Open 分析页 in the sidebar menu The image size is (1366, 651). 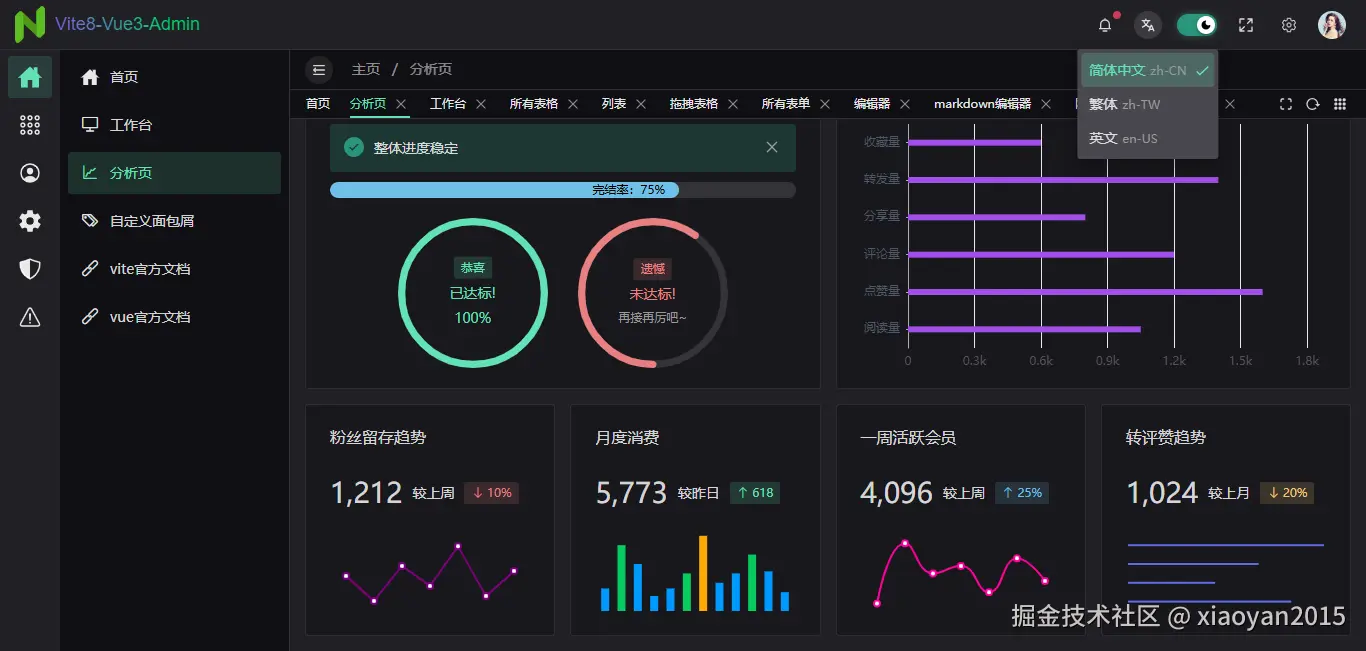point(174,173)
